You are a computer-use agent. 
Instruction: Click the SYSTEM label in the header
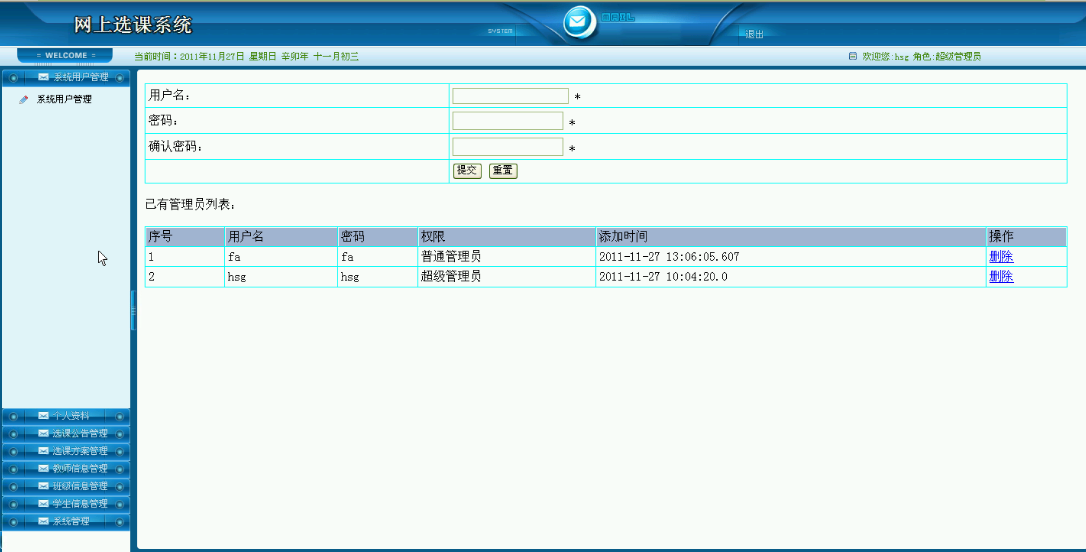click(500, 31)
